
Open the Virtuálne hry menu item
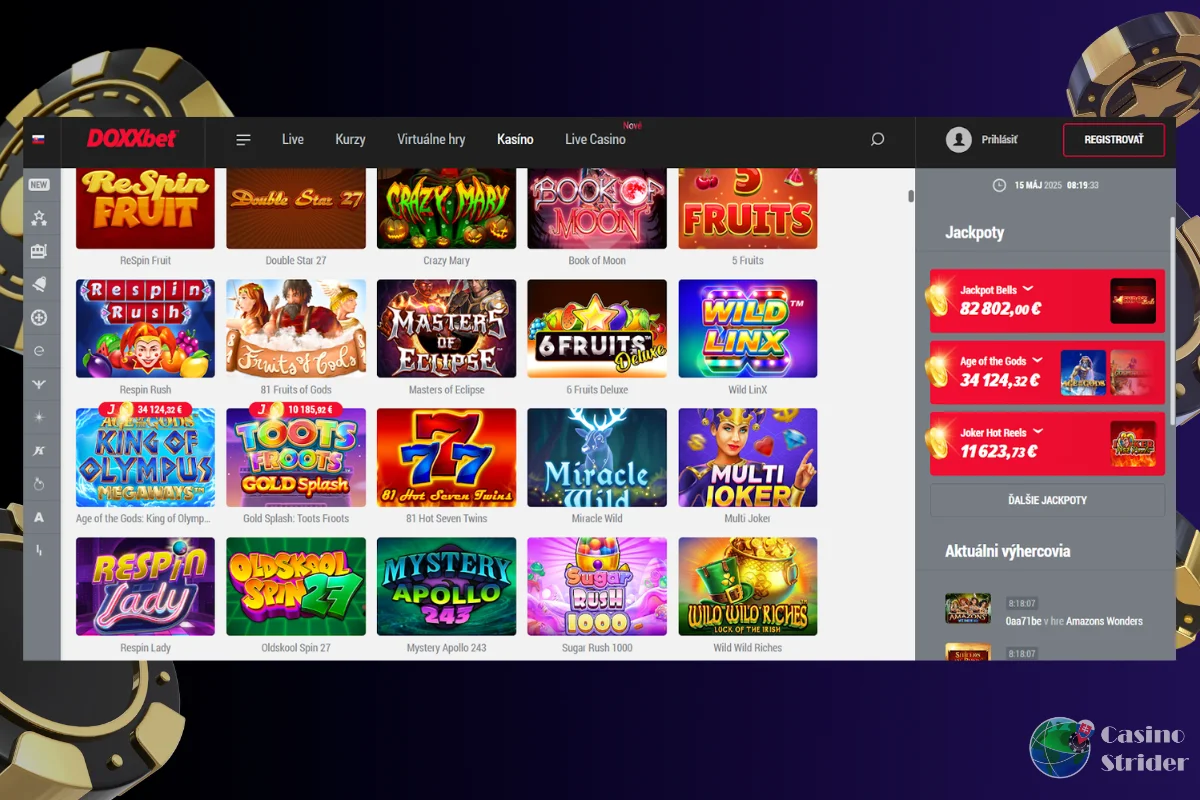431,140
